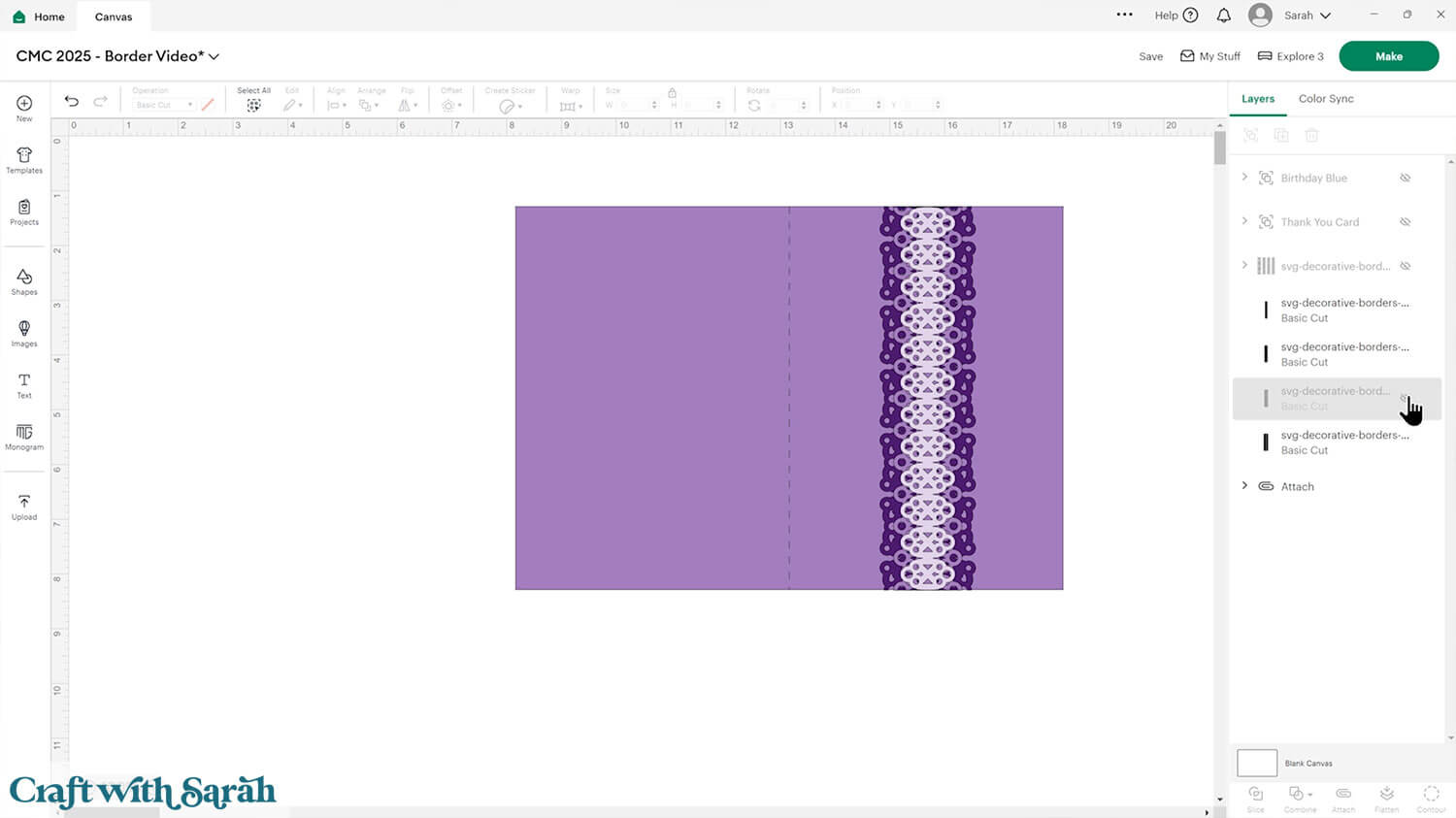Open the Operation Basic Cut dropdown
The image size is (1456, 818).
click(x=163, y=105)
